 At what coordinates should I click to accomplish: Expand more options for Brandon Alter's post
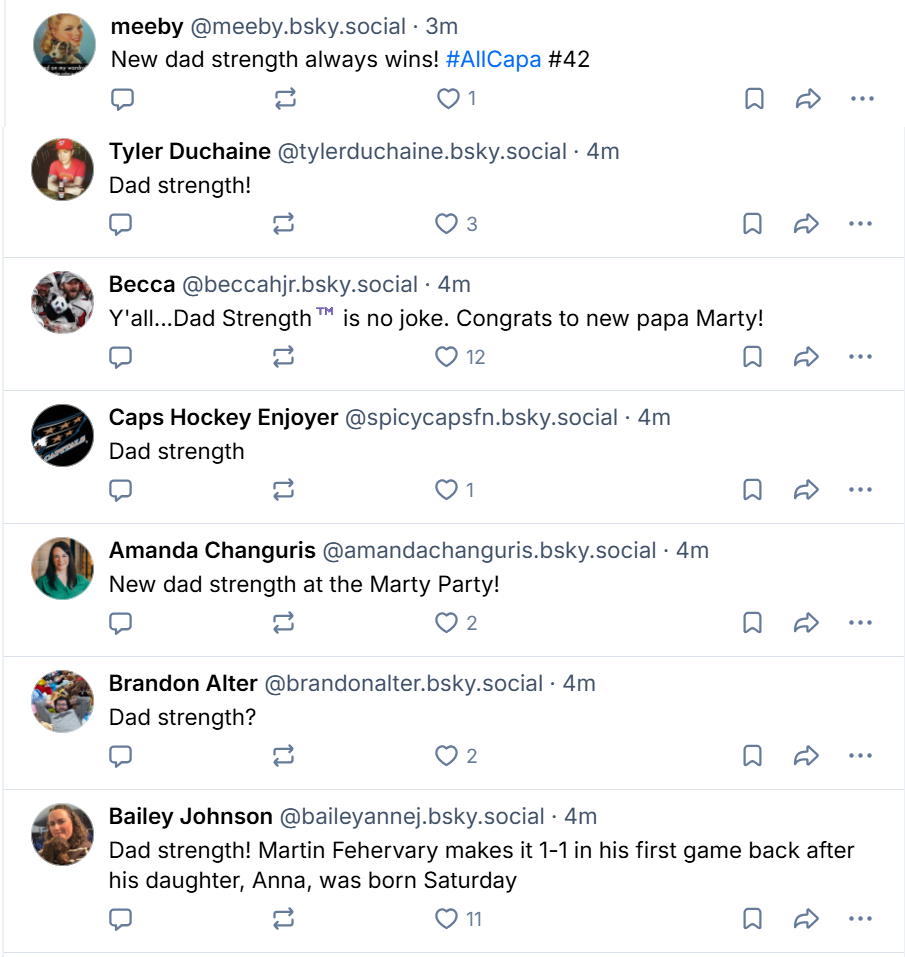[860, 756]
